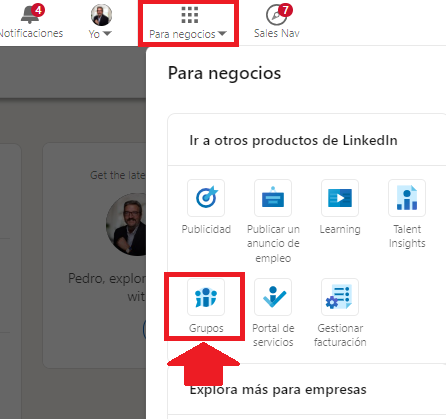This screenshot has height=419, width=446.
Task: Open the Grupos people icon
Action: pos(206,297)
